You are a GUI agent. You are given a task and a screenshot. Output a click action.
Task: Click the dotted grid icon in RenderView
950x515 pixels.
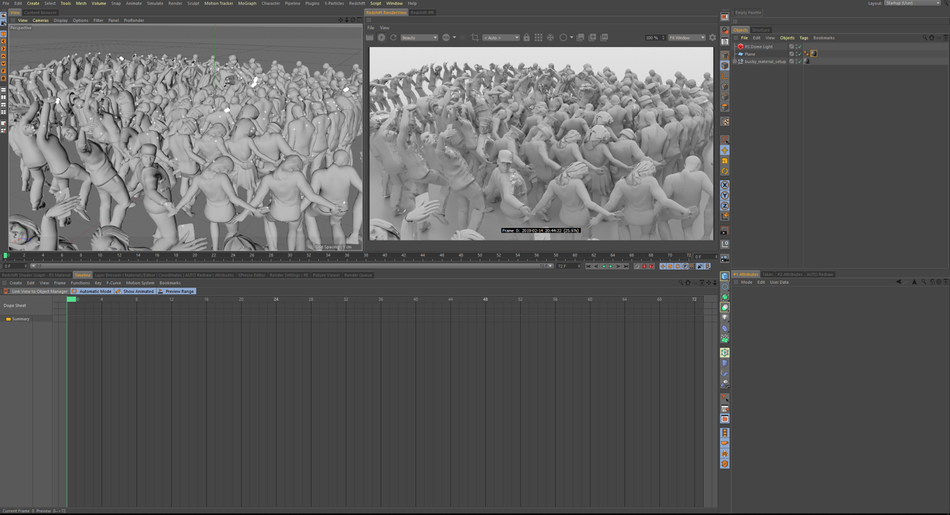pyautogui.click(x=538, y=38)
